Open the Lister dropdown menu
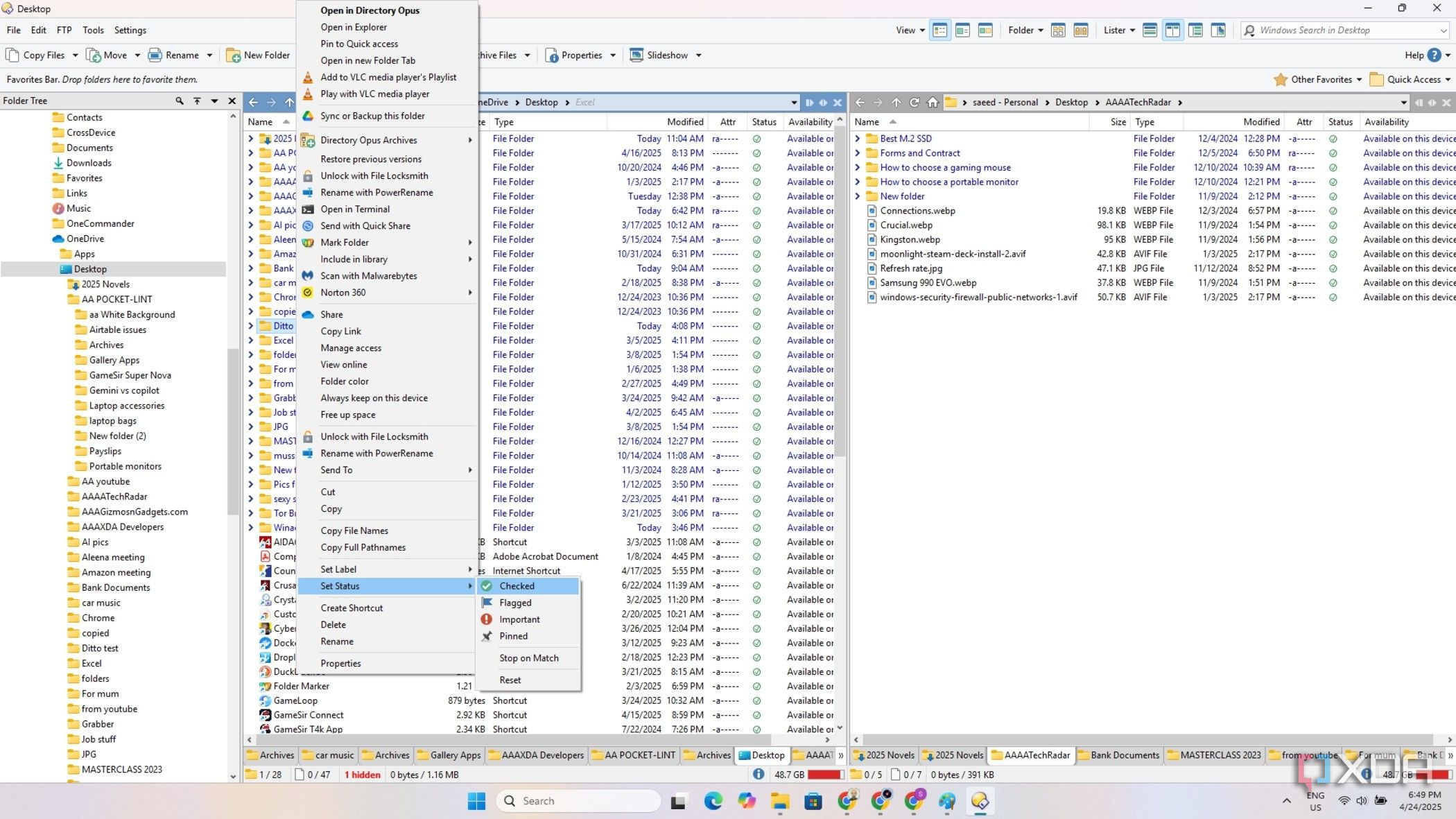Viewport: 1456px width, 819px height. click(x=1119, y=30)
